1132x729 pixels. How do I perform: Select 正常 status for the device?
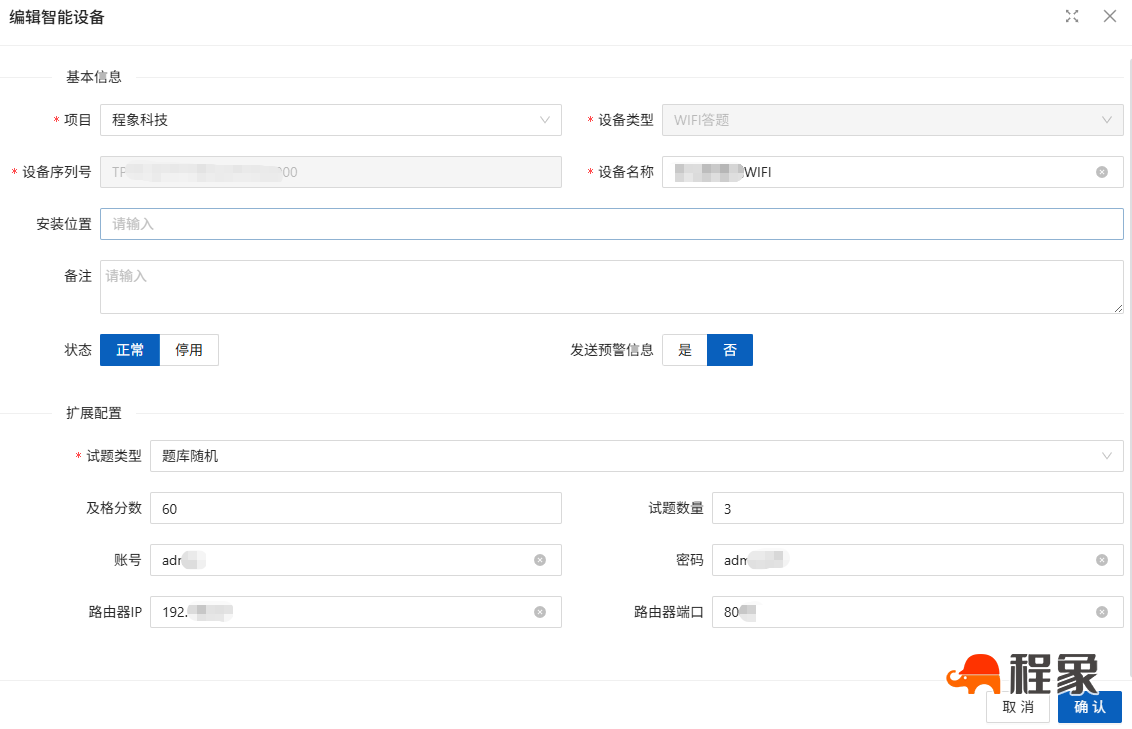[129, 350]
